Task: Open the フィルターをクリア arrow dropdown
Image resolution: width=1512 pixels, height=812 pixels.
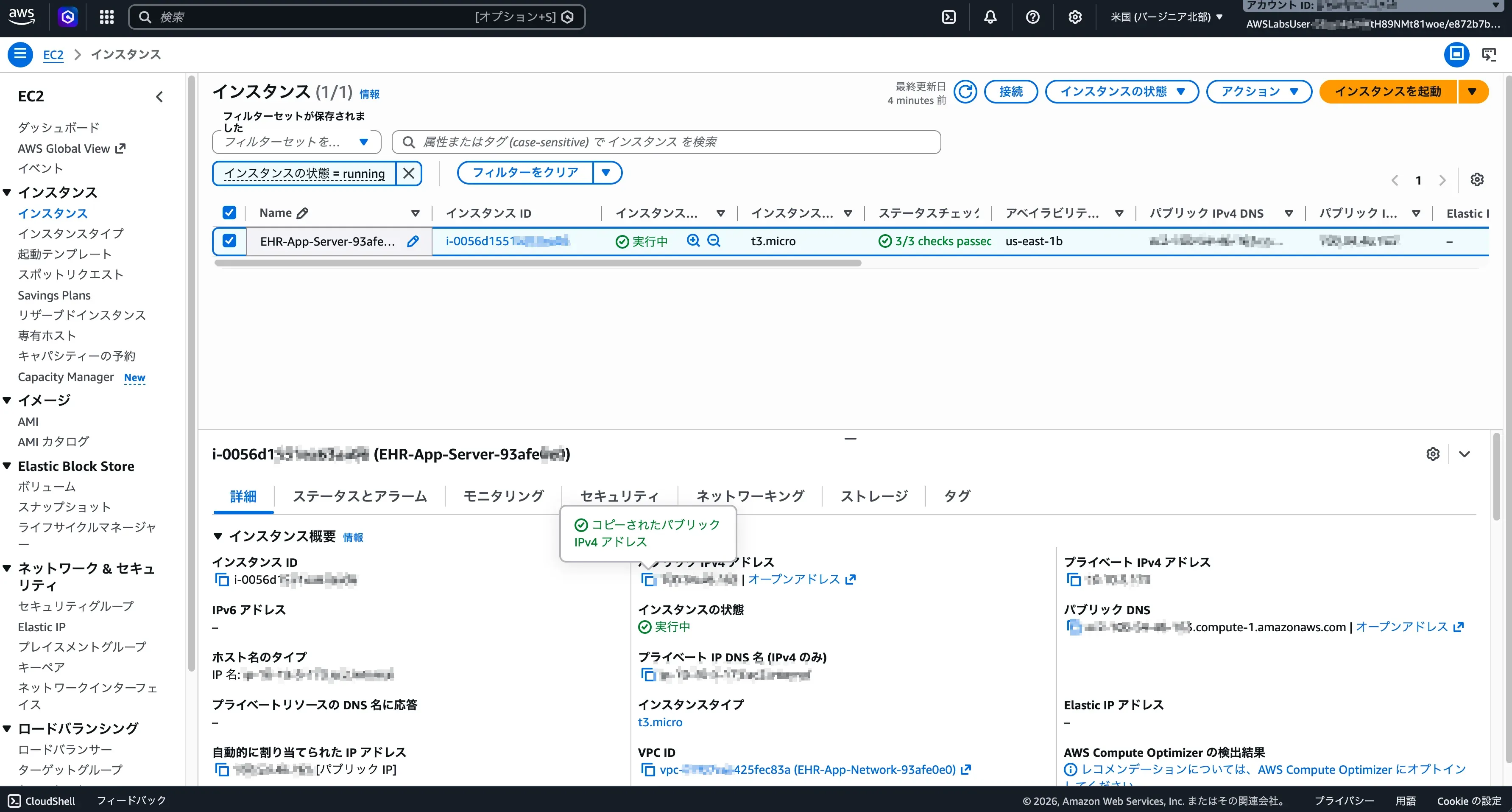Action: point(606,173)
